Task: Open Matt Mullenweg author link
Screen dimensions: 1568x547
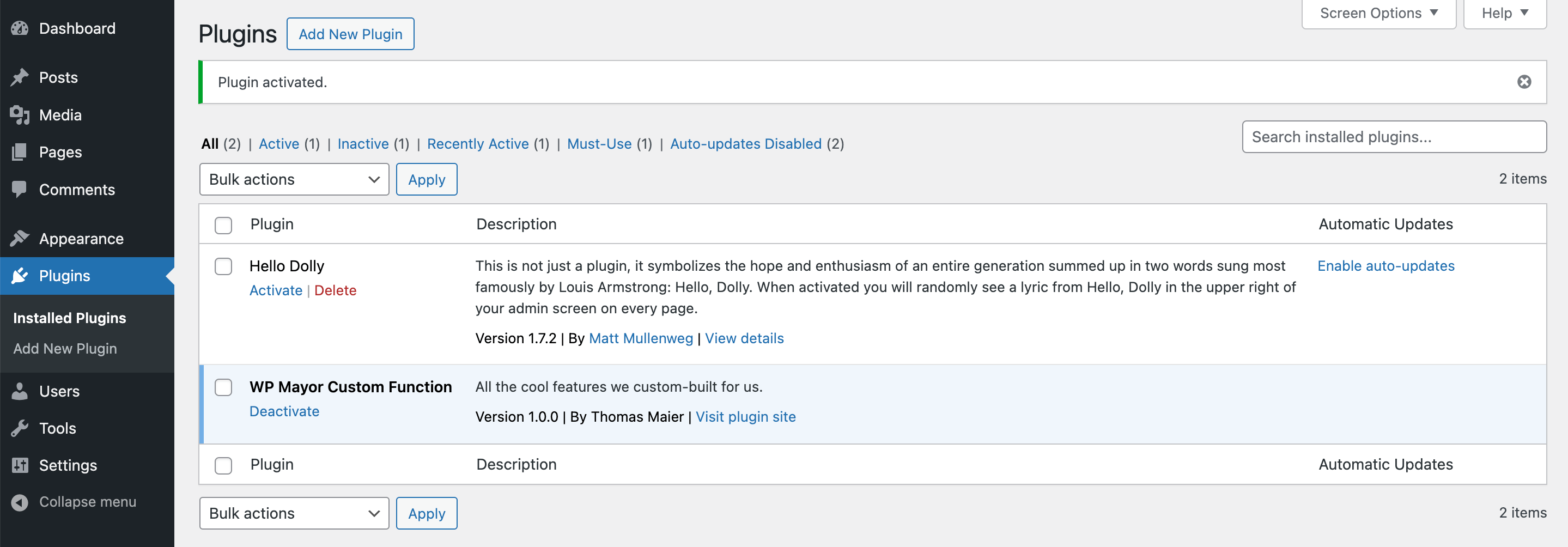Action: pyautogui.click(x=640, y=338)
